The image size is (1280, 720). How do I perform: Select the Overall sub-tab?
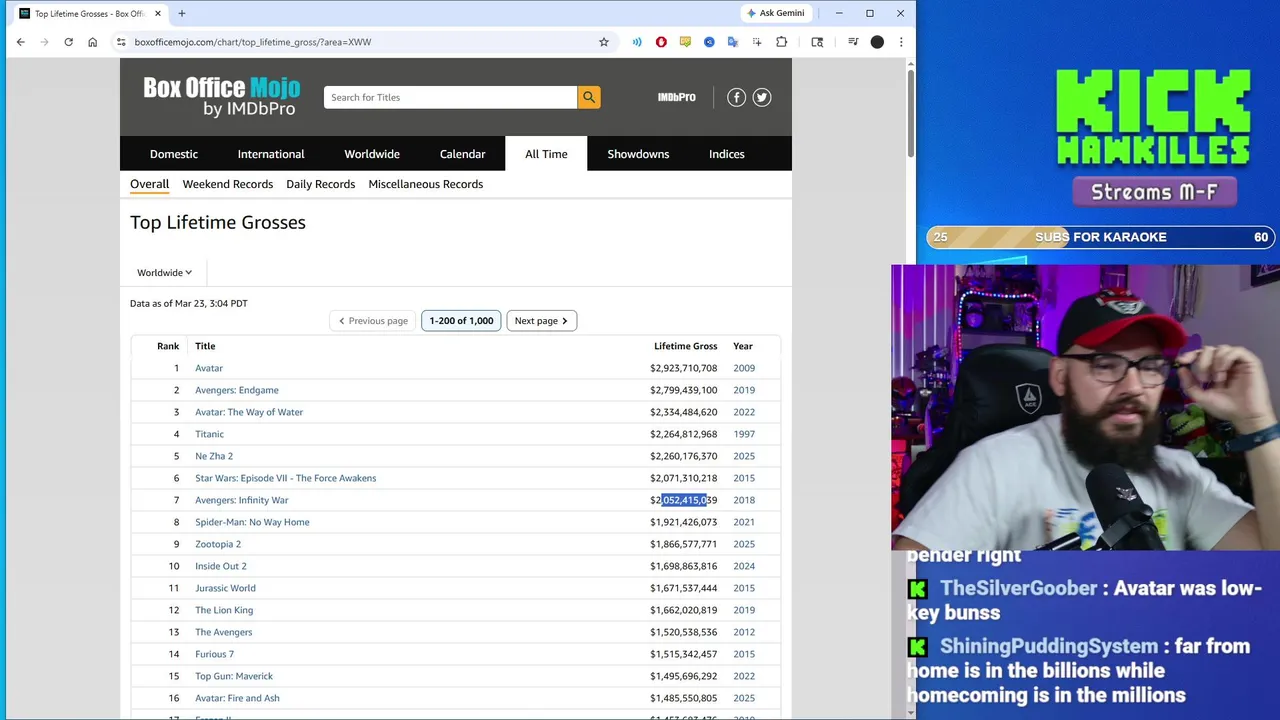click(x=149, y=184)
